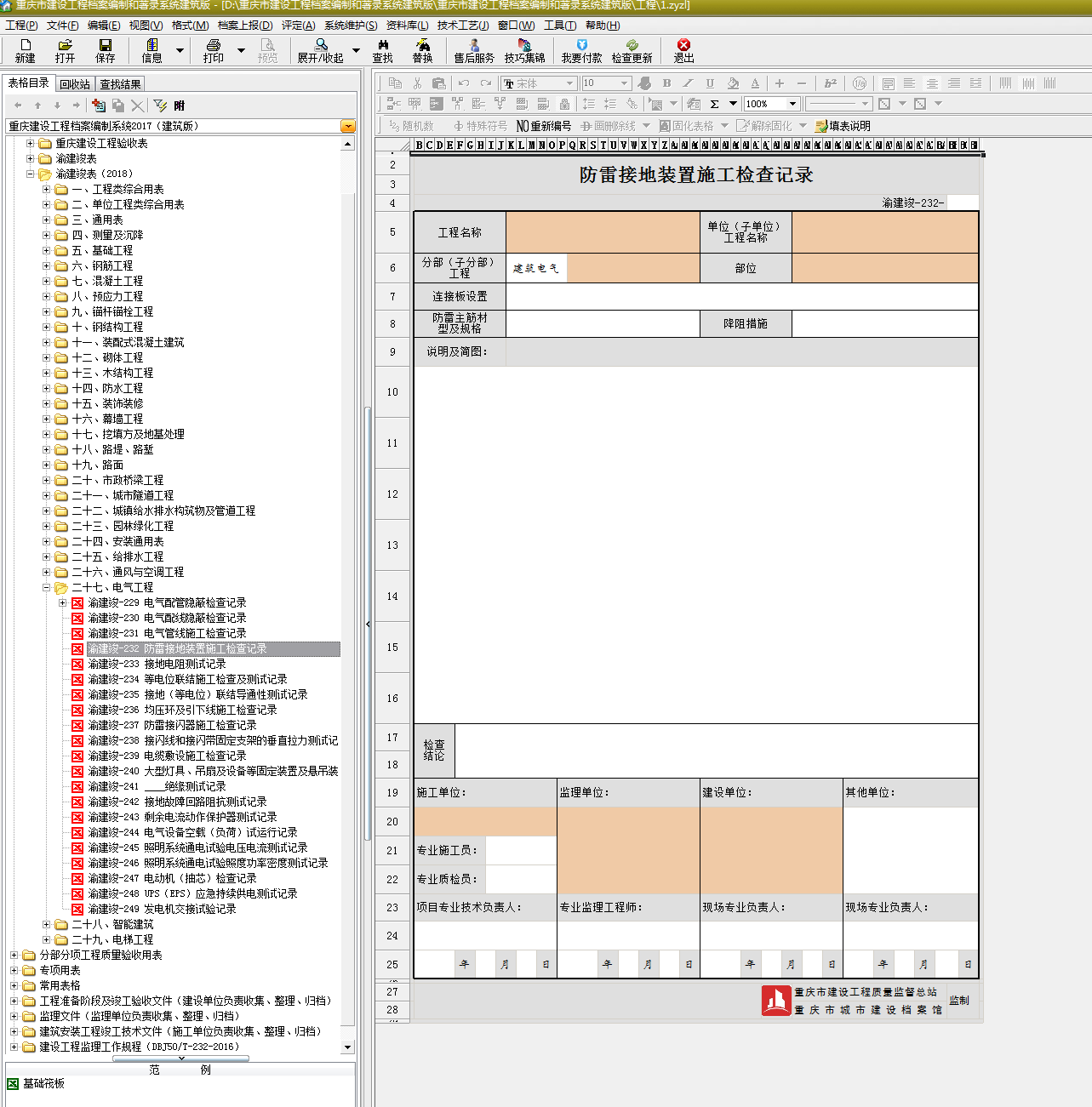Select 渝建竣-233 接地电阻测试记录
Image resolution: width=1092 pixels, height=1107 pixels.
(157, 665)
